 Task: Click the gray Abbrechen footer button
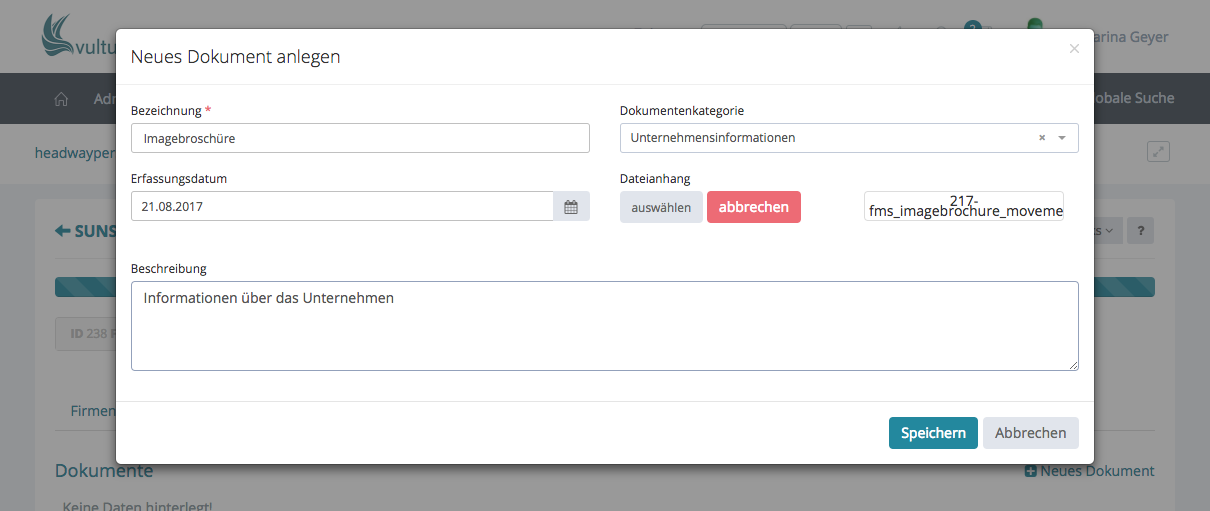[x=1030, y=433]
